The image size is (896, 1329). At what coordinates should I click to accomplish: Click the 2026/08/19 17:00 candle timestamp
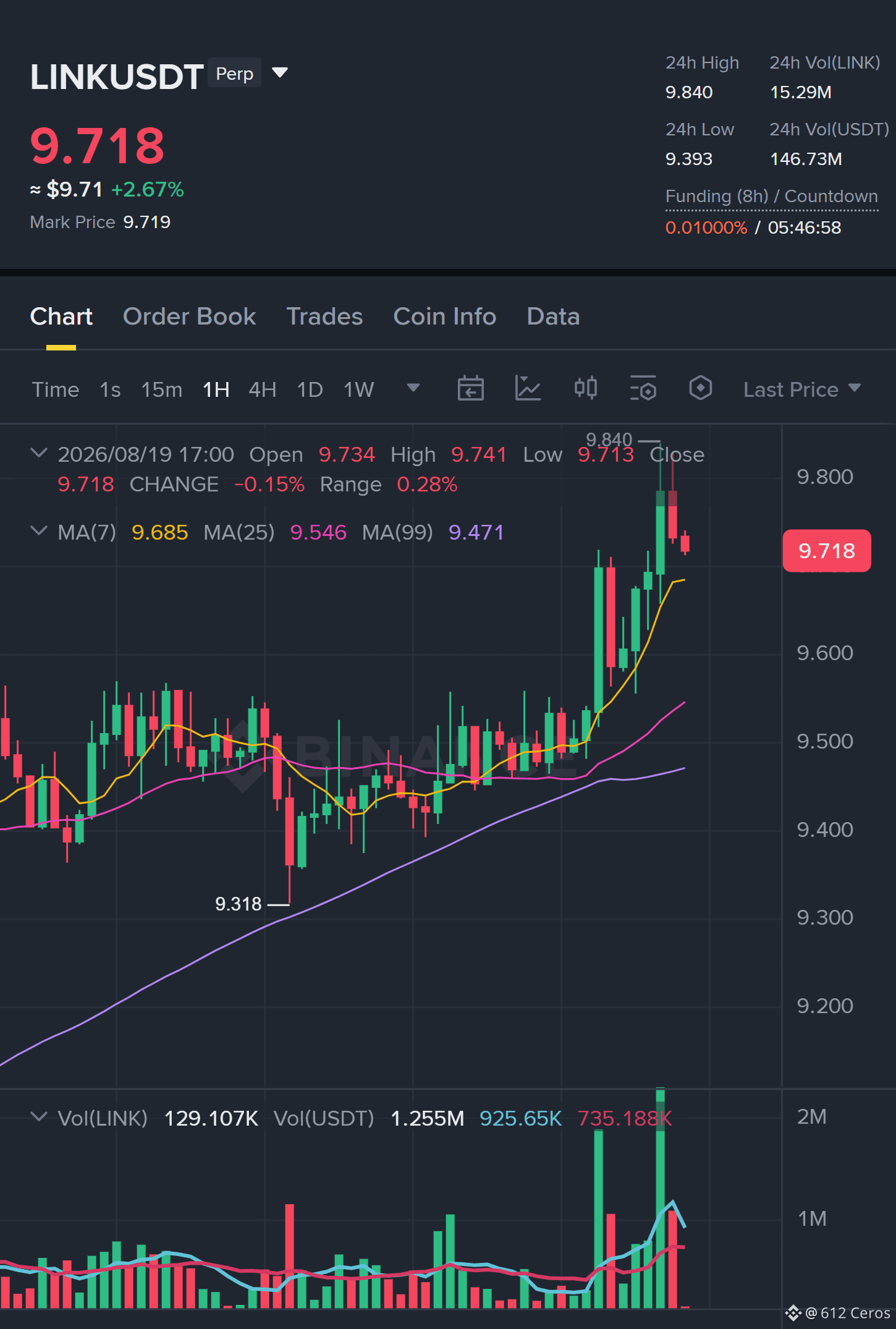point(146,454)
